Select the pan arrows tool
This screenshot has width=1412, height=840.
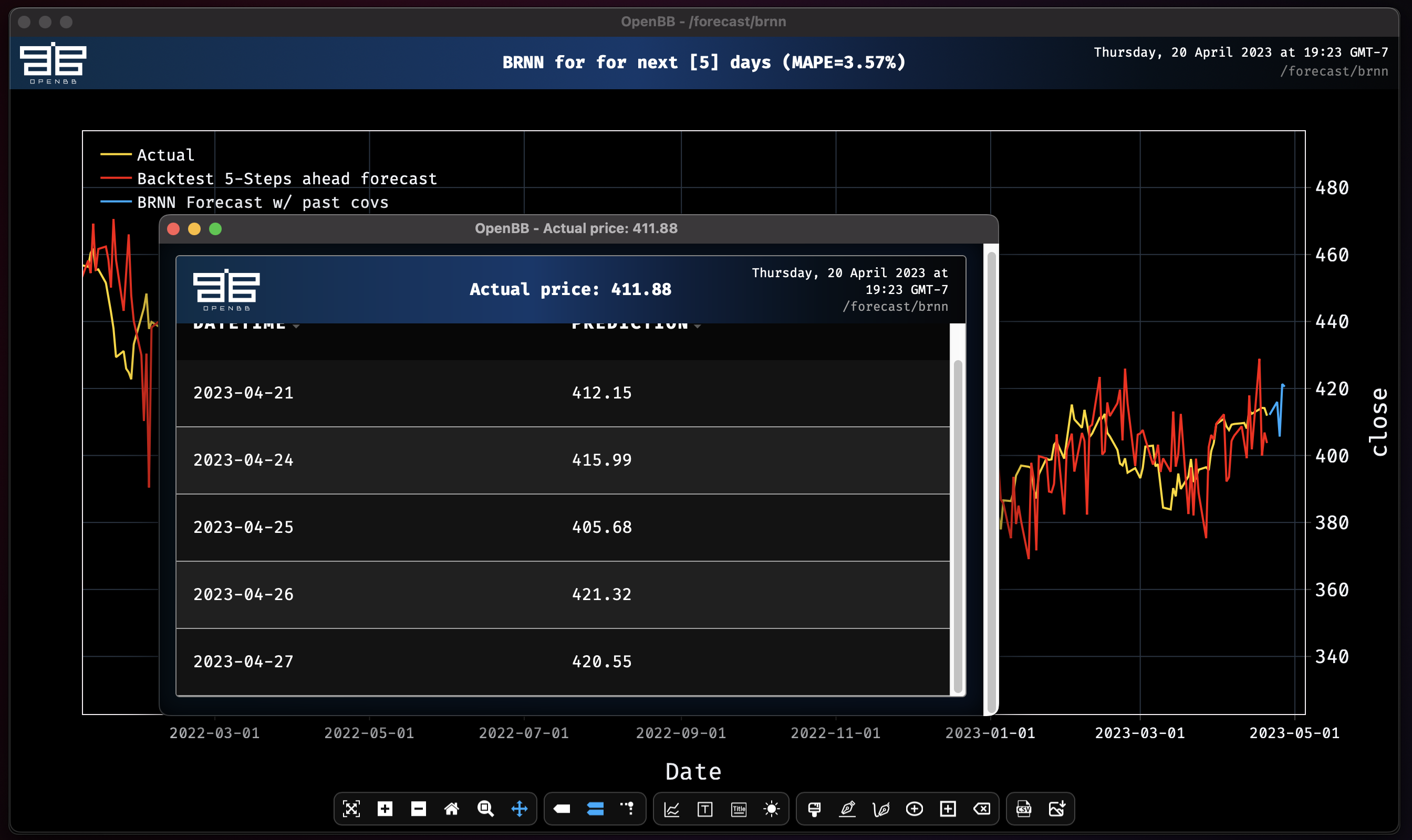pyautogui.click(x=519, y=809)
